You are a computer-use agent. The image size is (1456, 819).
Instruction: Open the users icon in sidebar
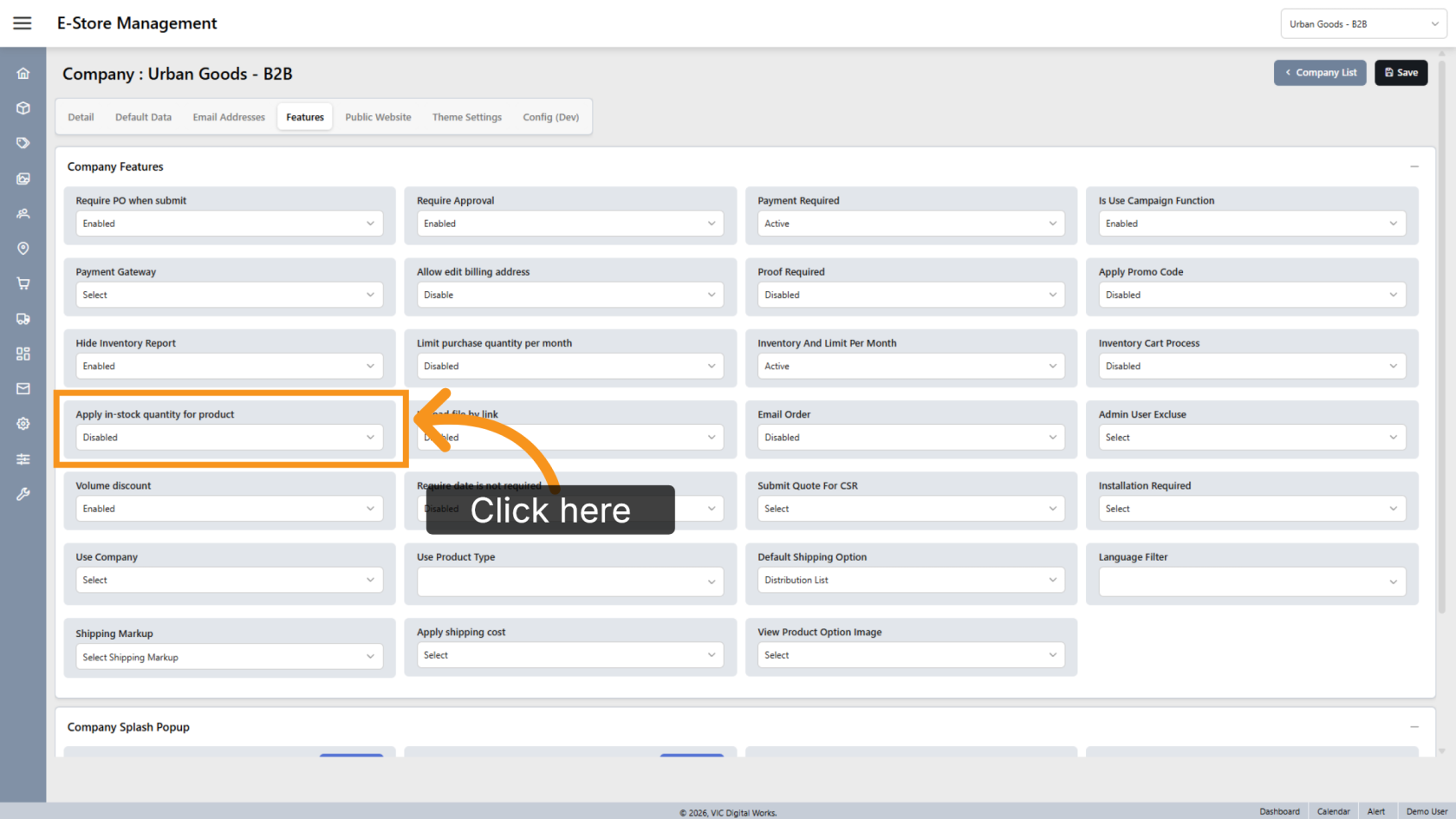point(23,213)
